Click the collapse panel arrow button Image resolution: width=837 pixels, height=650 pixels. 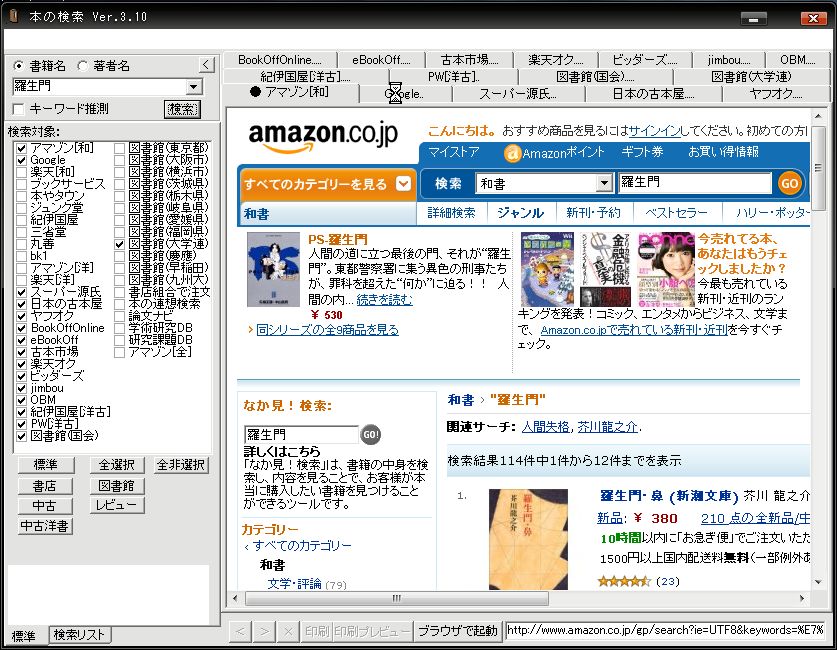click(x=207, y=65)
